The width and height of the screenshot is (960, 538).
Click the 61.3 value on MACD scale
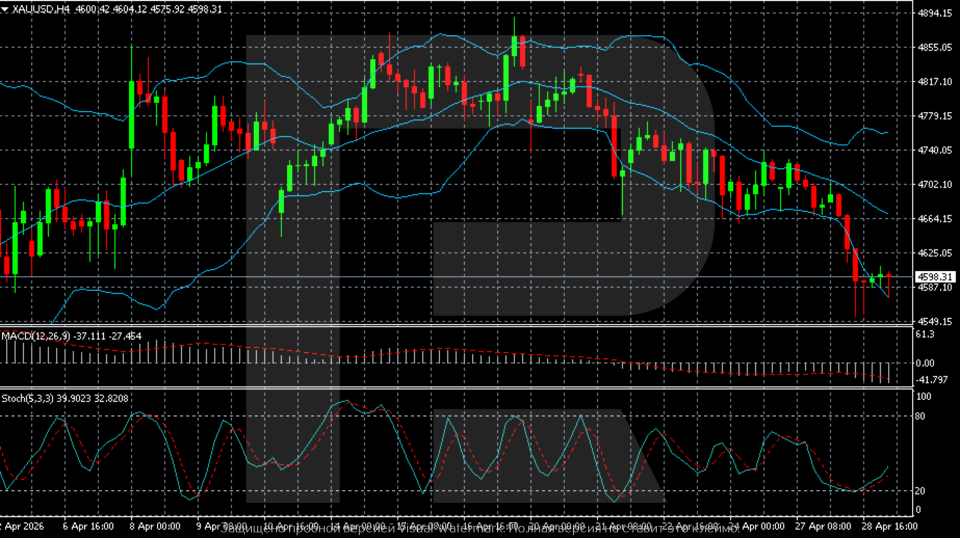coord(926,336)
